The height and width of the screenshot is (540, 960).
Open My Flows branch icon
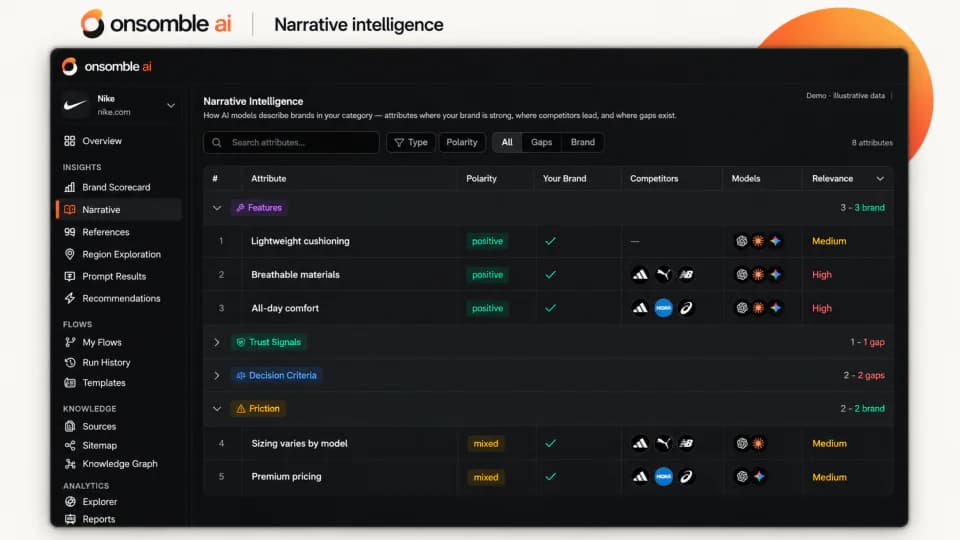point(70,342)
